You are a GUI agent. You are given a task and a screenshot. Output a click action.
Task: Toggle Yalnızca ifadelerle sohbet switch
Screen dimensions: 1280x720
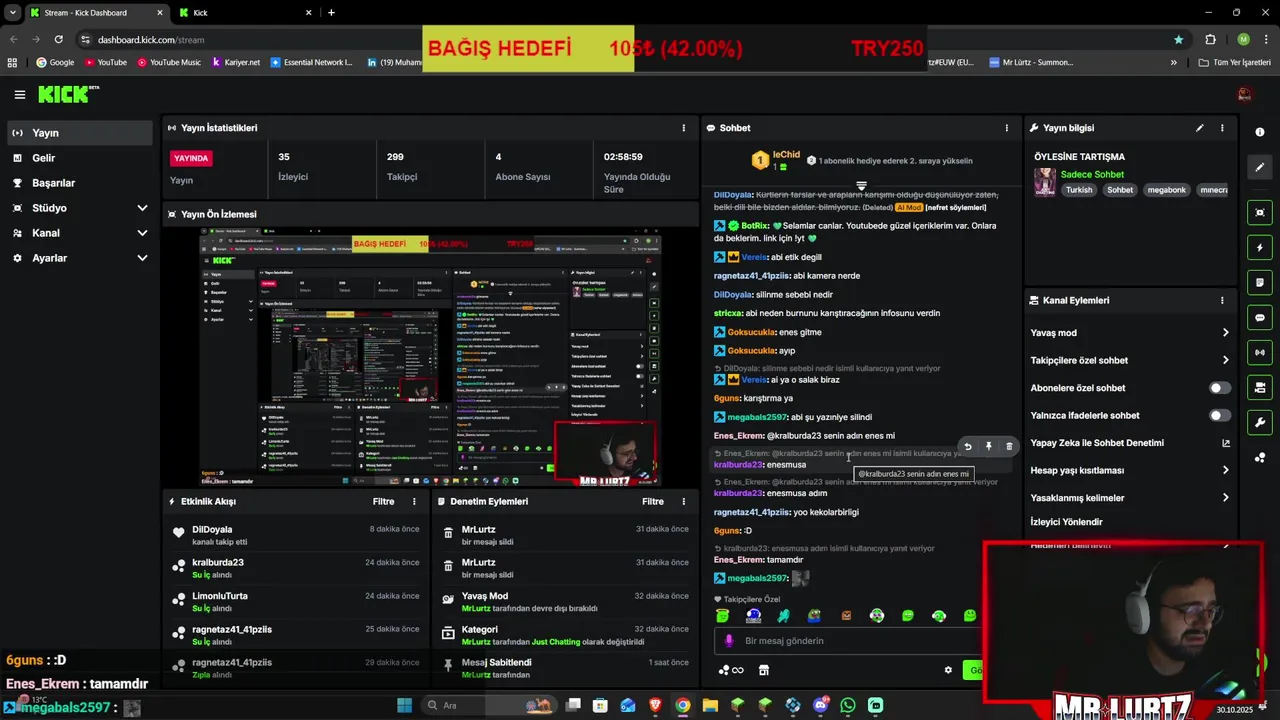(x=1220, y=415)
